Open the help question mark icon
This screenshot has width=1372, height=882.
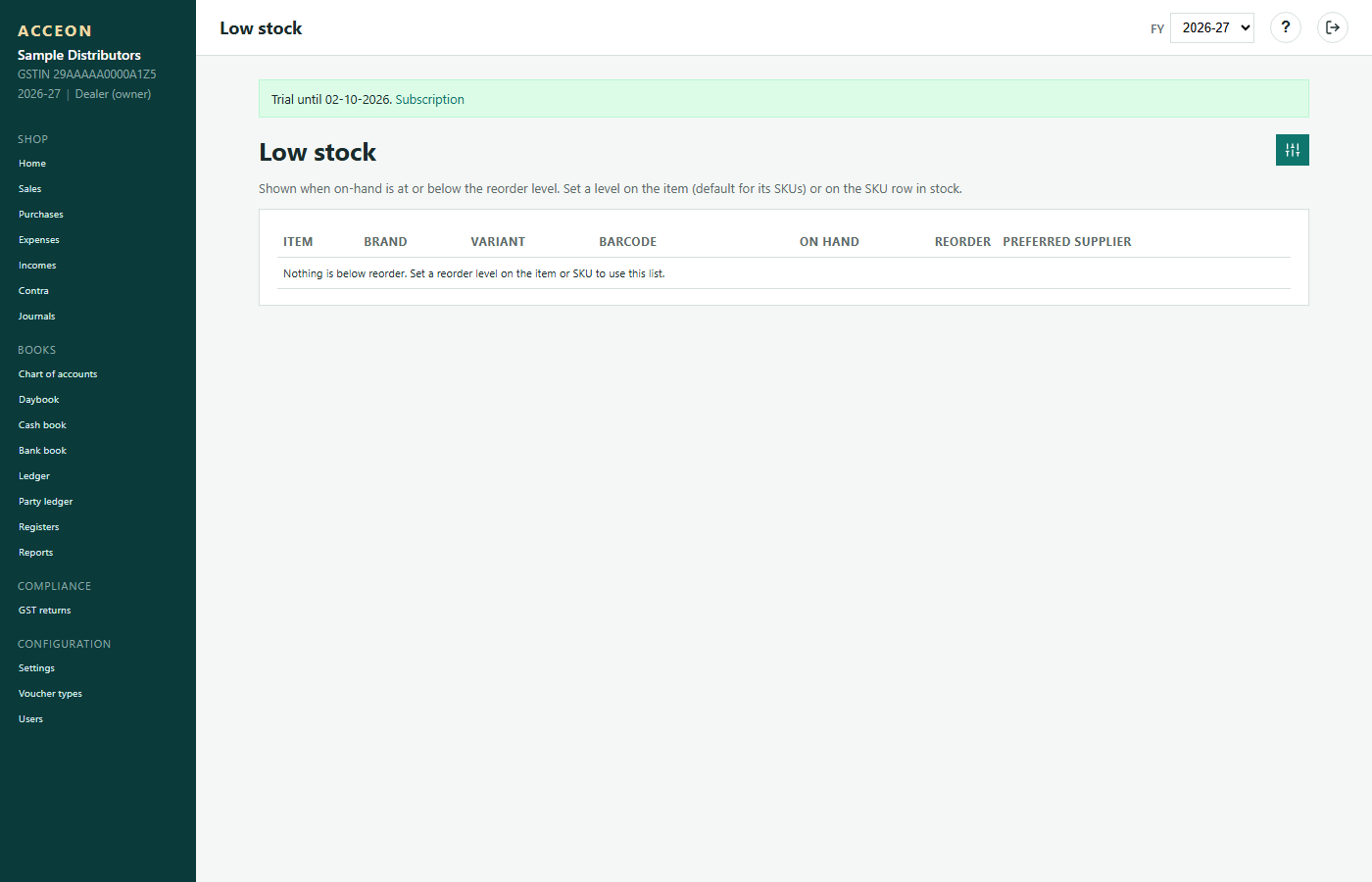(1286, 27)
